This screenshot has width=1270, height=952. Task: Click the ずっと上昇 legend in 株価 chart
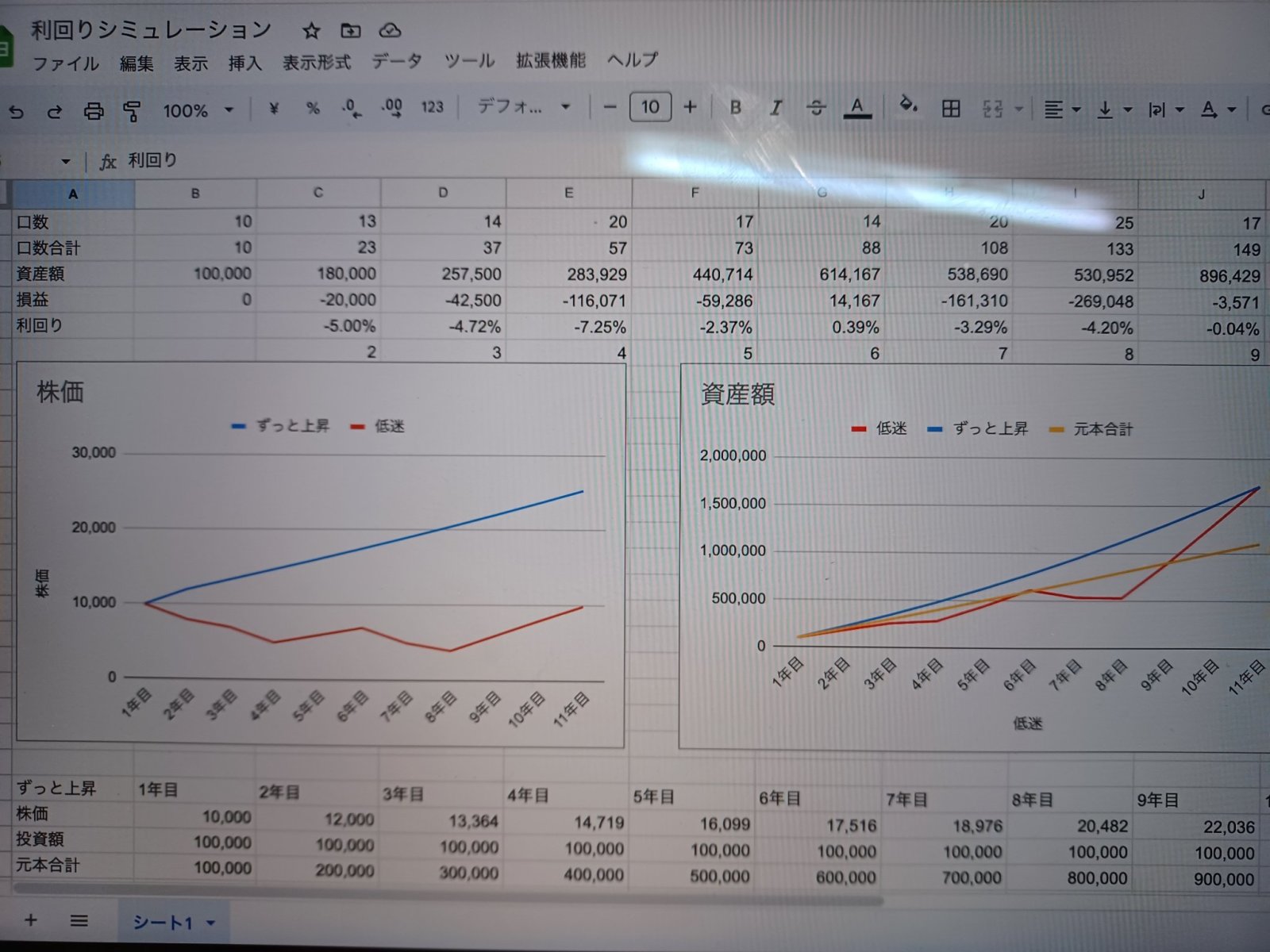pyautogui.click(x=281, y=426)
